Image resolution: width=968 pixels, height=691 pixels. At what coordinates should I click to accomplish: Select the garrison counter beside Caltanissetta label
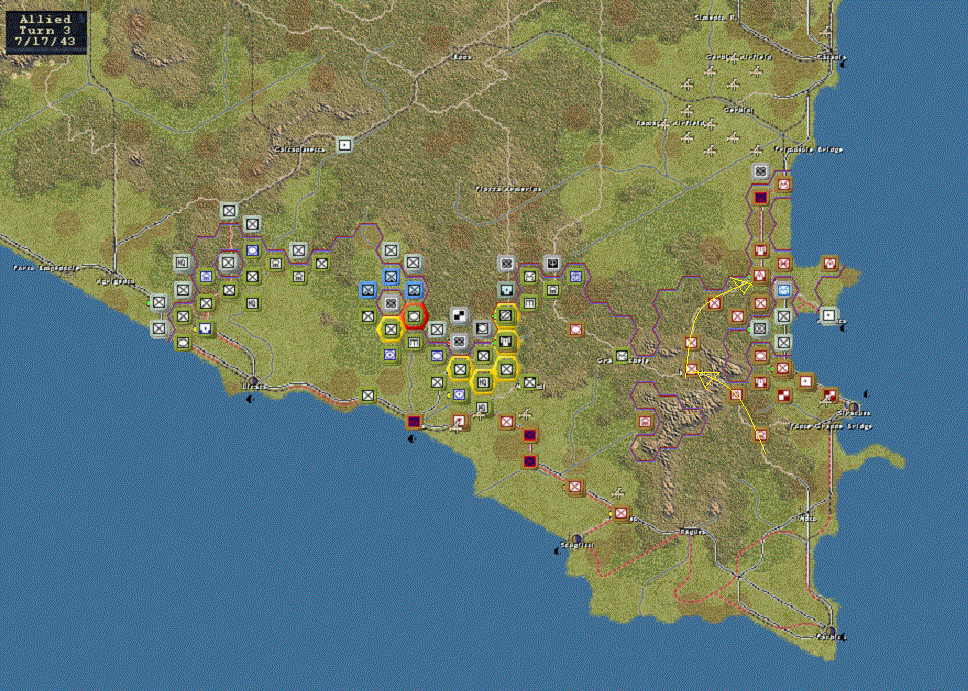[x=345, y=145]
